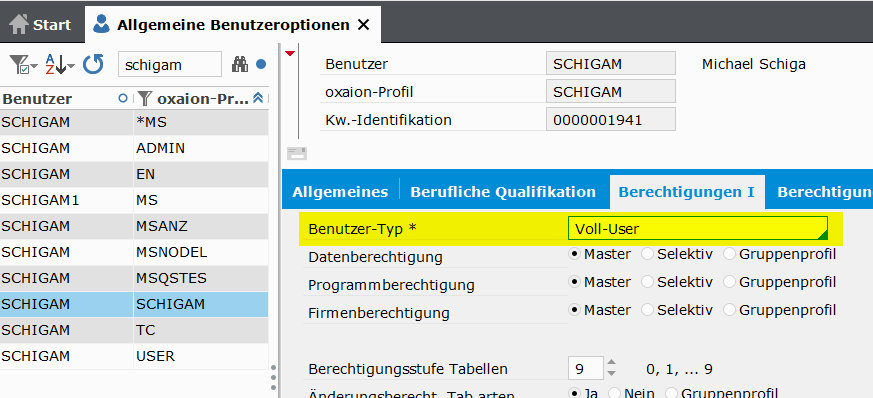
Task: Click the Kw.-Identifikation field 0000001941
Action: pyautogui.click(x=611, y=119)
